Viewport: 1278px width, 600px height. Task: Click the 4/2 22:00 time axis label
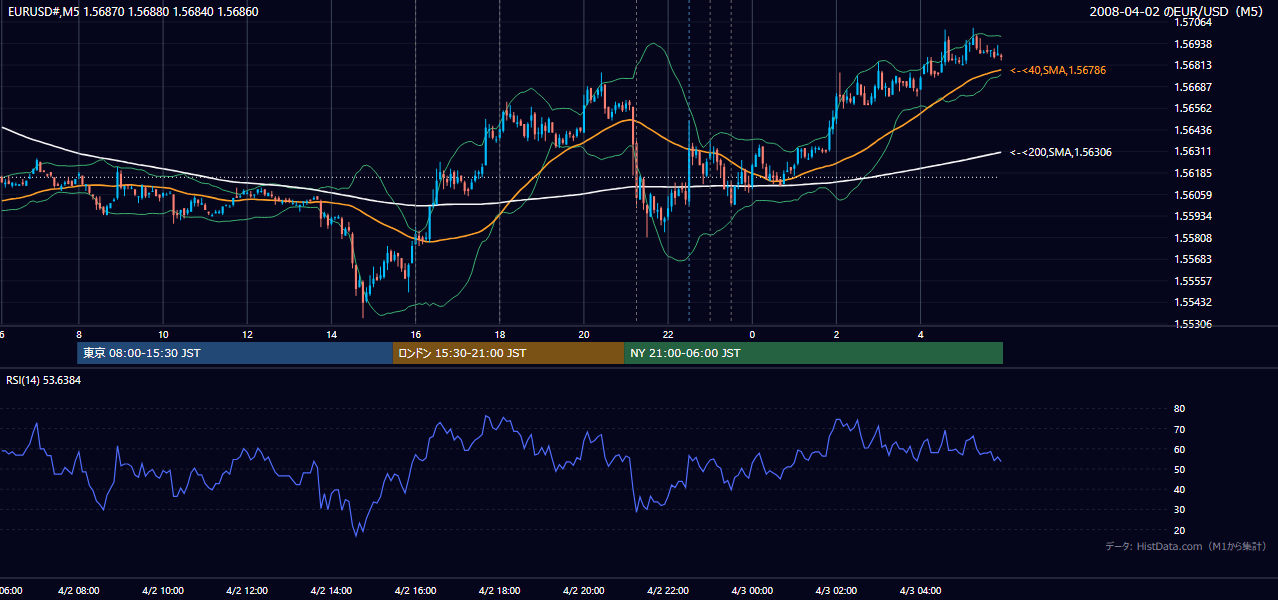click(667, 590)
